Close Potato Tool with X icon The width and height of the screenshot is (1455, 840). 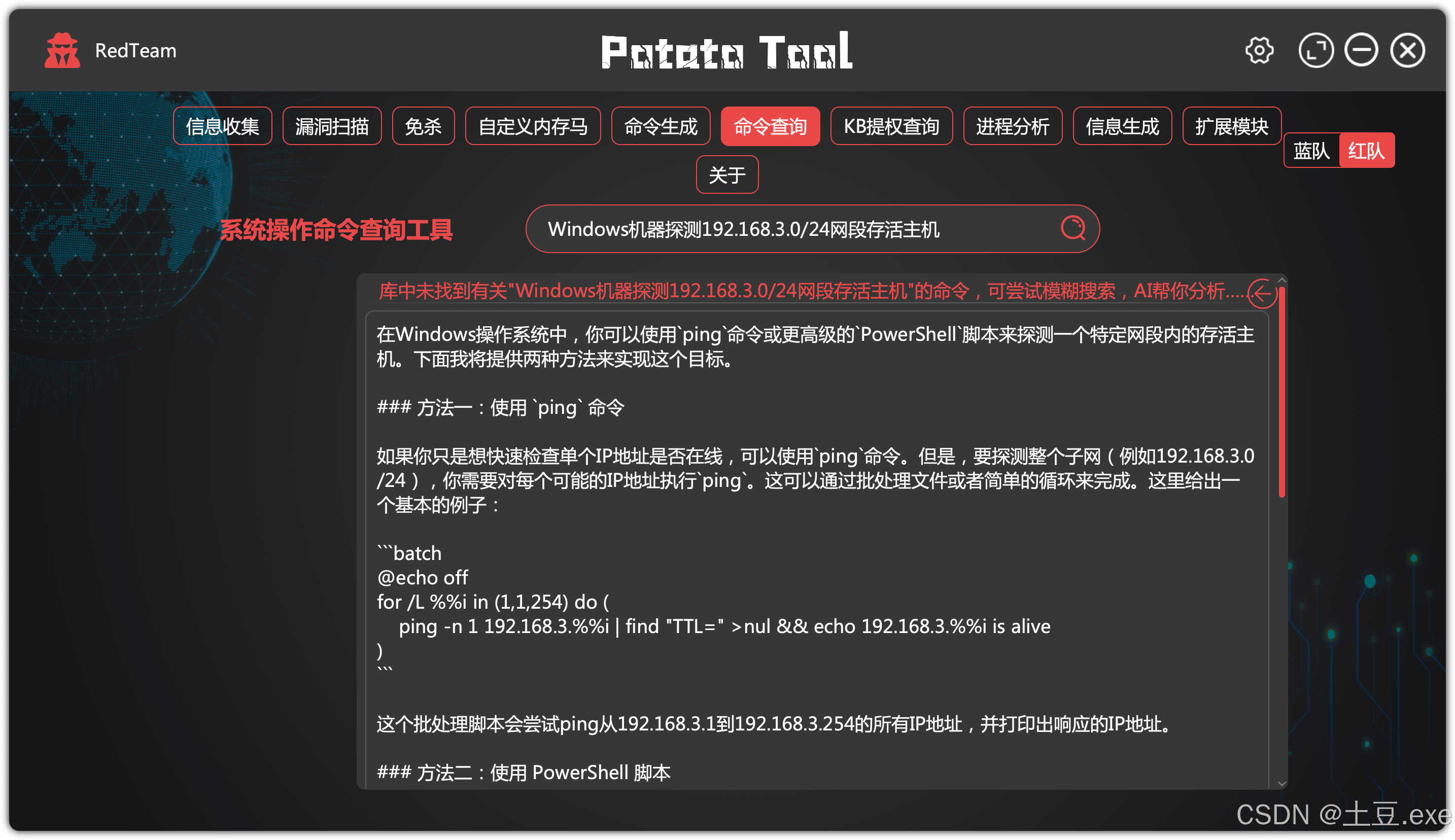point(1407,51)
